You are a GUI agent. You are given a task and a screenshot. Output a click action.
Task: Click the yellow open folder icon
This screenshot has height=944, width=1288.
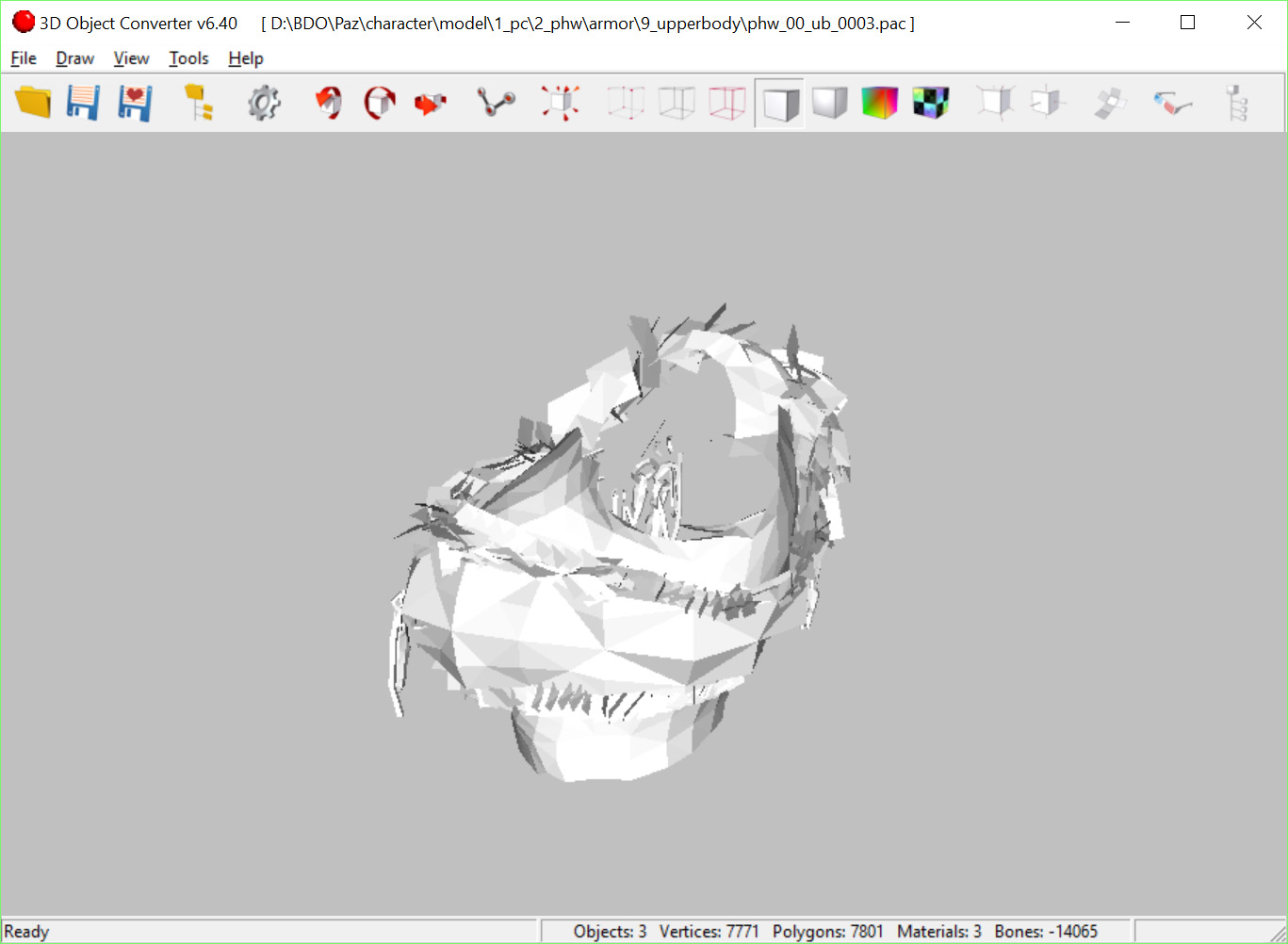pos(33,102)
